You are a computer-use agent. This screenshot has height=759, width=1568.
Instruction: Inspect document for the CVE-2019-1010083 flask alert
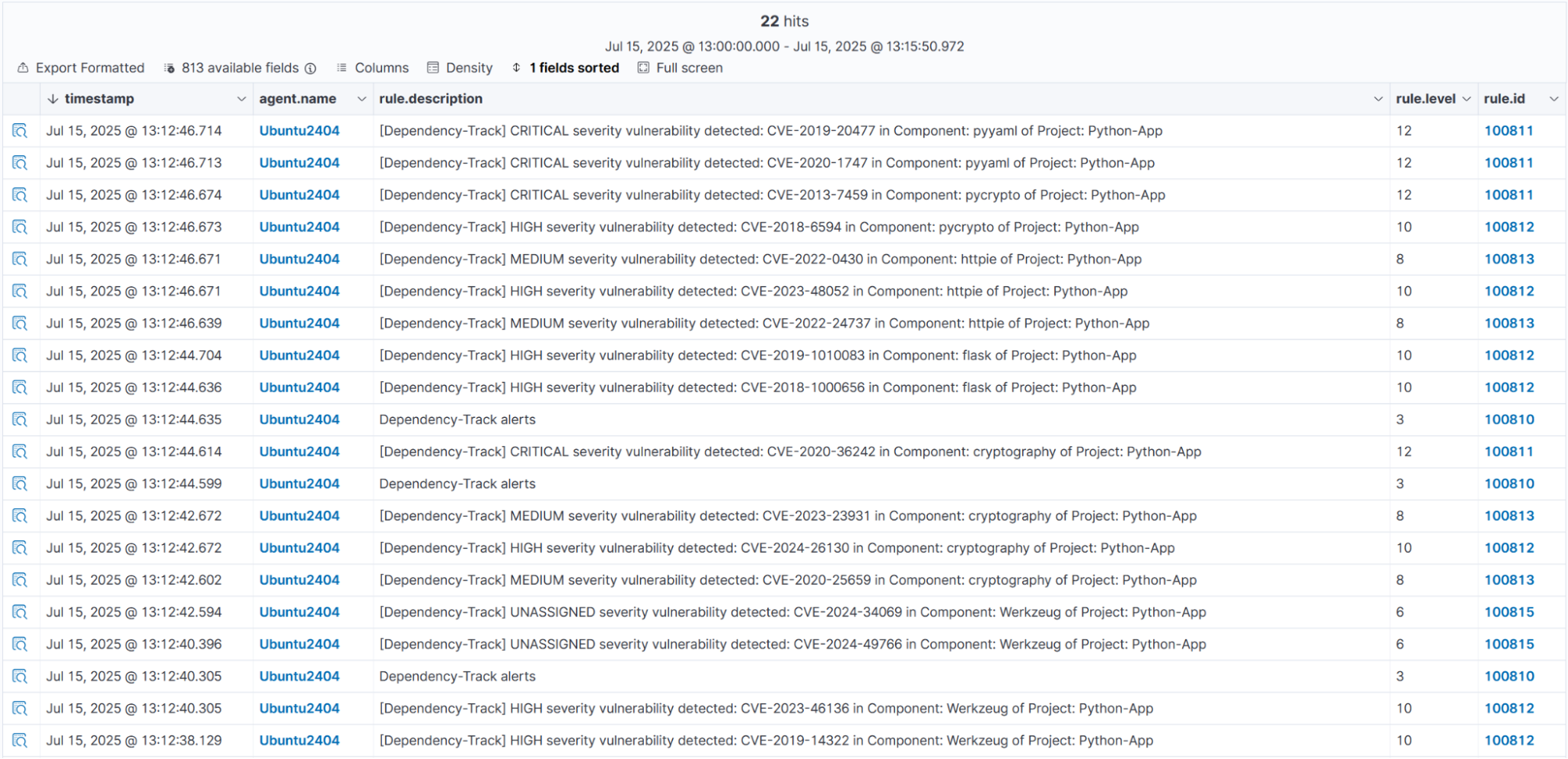[x=20, y=356]
